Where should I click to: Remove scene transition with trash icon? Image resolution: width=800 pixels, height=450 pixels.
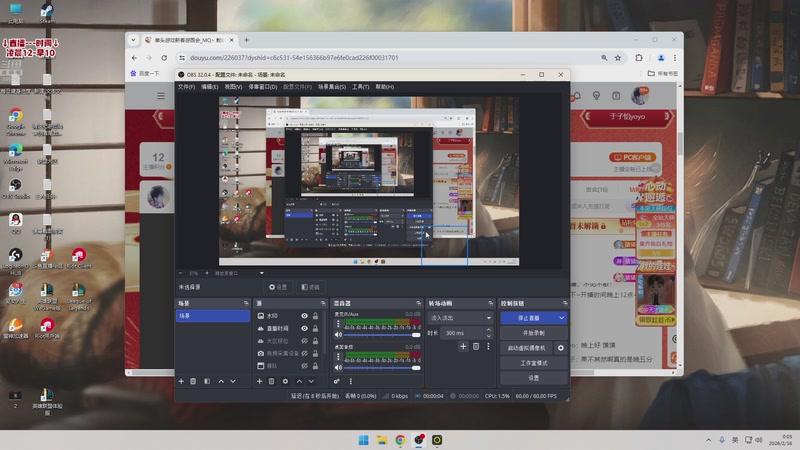pyautogui.click(x=476, y=346)
